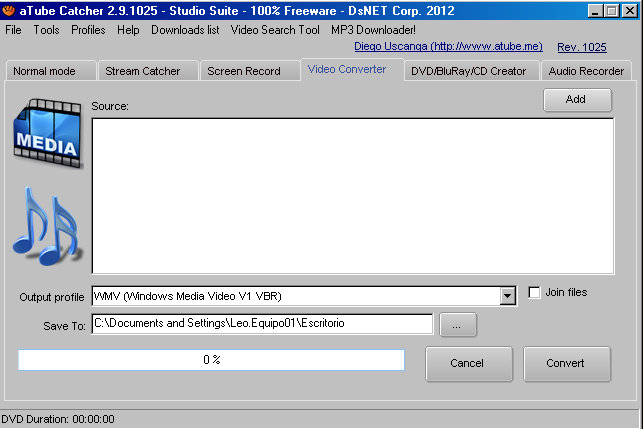
Task: Open the Tools menu
Action: (x=46, y=30)
